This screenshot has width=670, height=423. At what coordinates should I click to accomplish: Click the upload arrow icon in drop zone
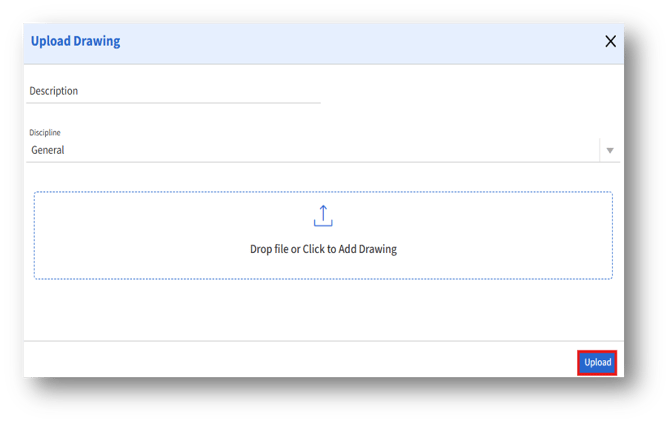point(323,215)
